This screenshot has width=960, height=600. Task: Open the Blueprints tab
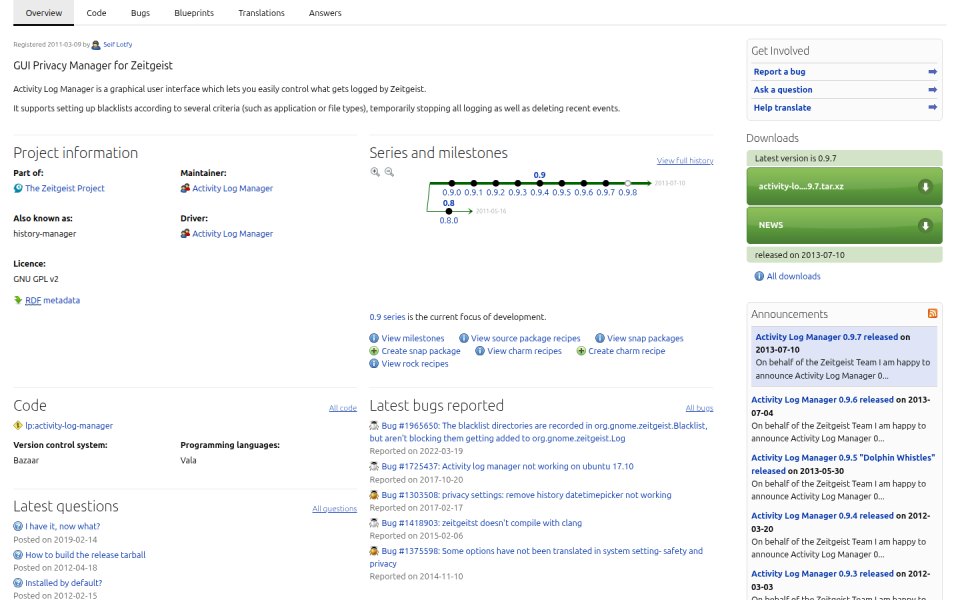pos(194,13)
